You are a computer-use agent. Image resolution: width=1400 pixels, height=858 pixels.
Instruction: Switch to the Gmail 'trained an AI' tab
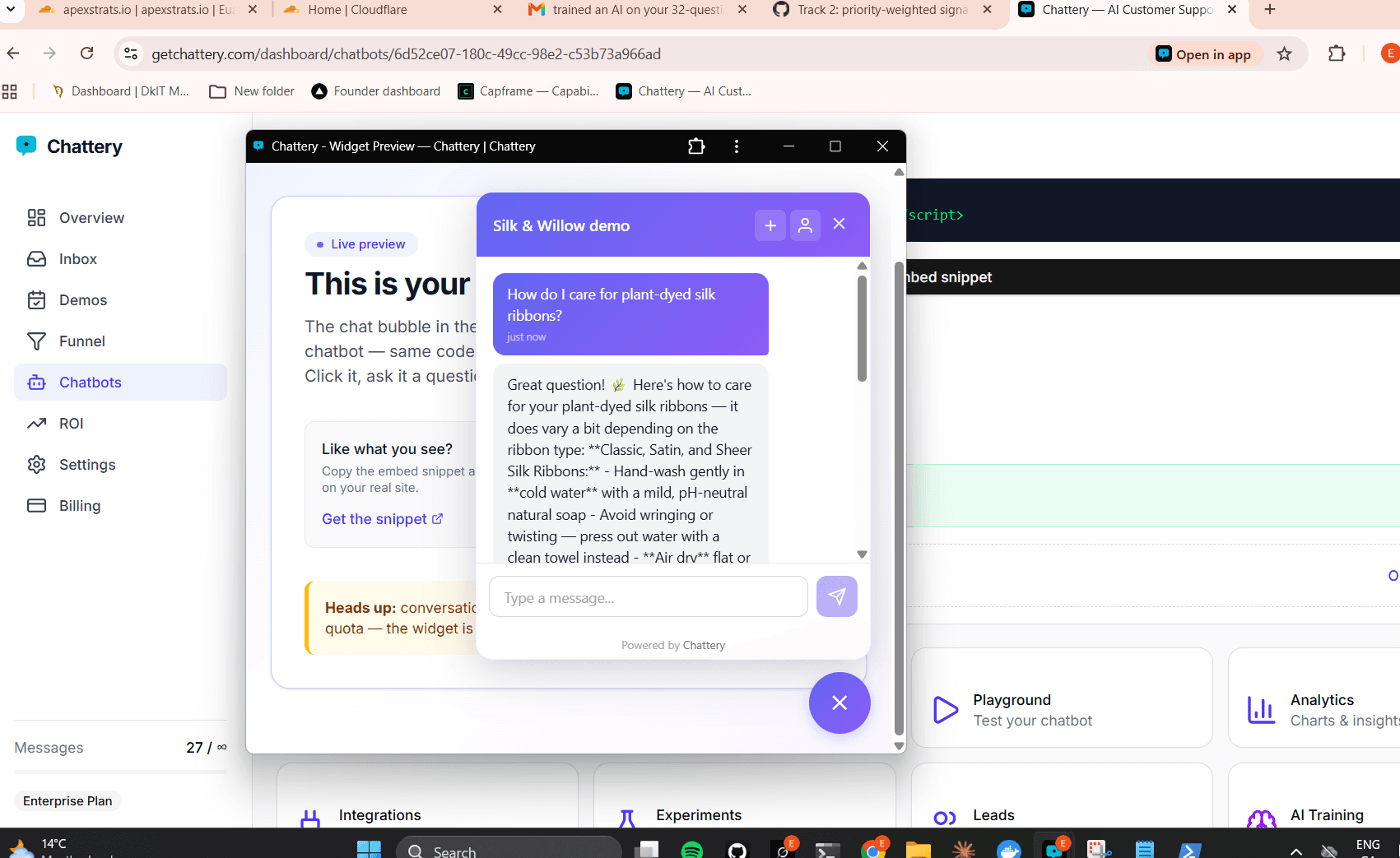[637, 10]
